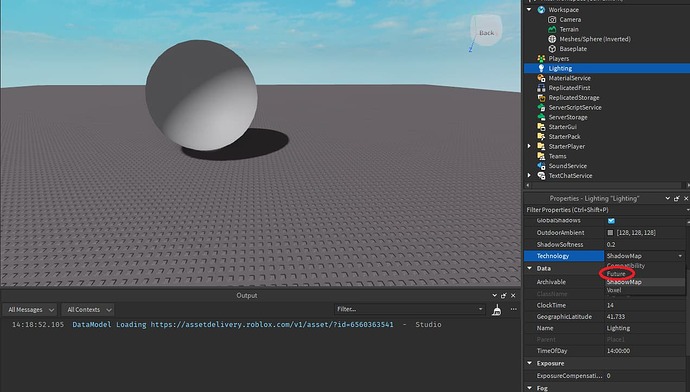Expand the TextChatService tree node
This screenshot has height=392, width=690.
click(x=529, y=176)
